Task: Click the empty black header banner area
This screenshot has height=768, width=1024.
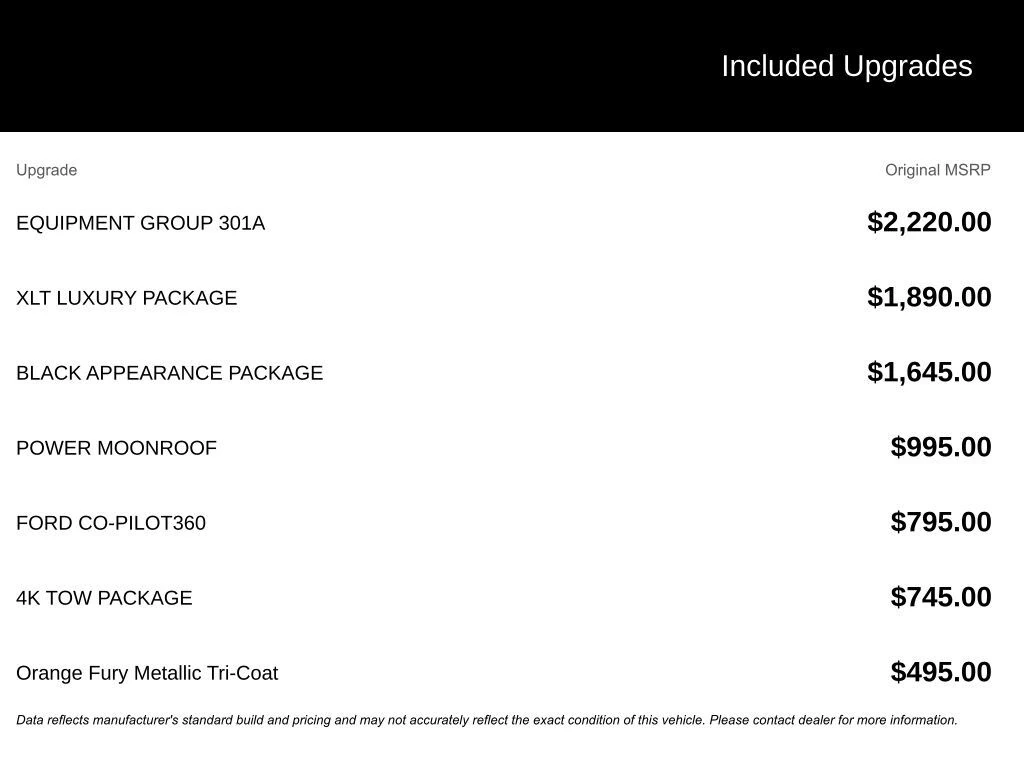Action: [x=300, y=66]
